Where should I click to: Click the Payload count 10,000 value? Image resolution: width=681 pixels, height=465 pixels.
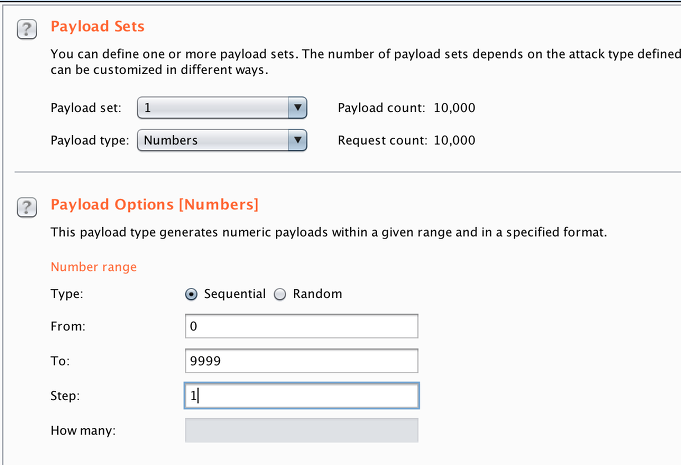click(454, 108)
